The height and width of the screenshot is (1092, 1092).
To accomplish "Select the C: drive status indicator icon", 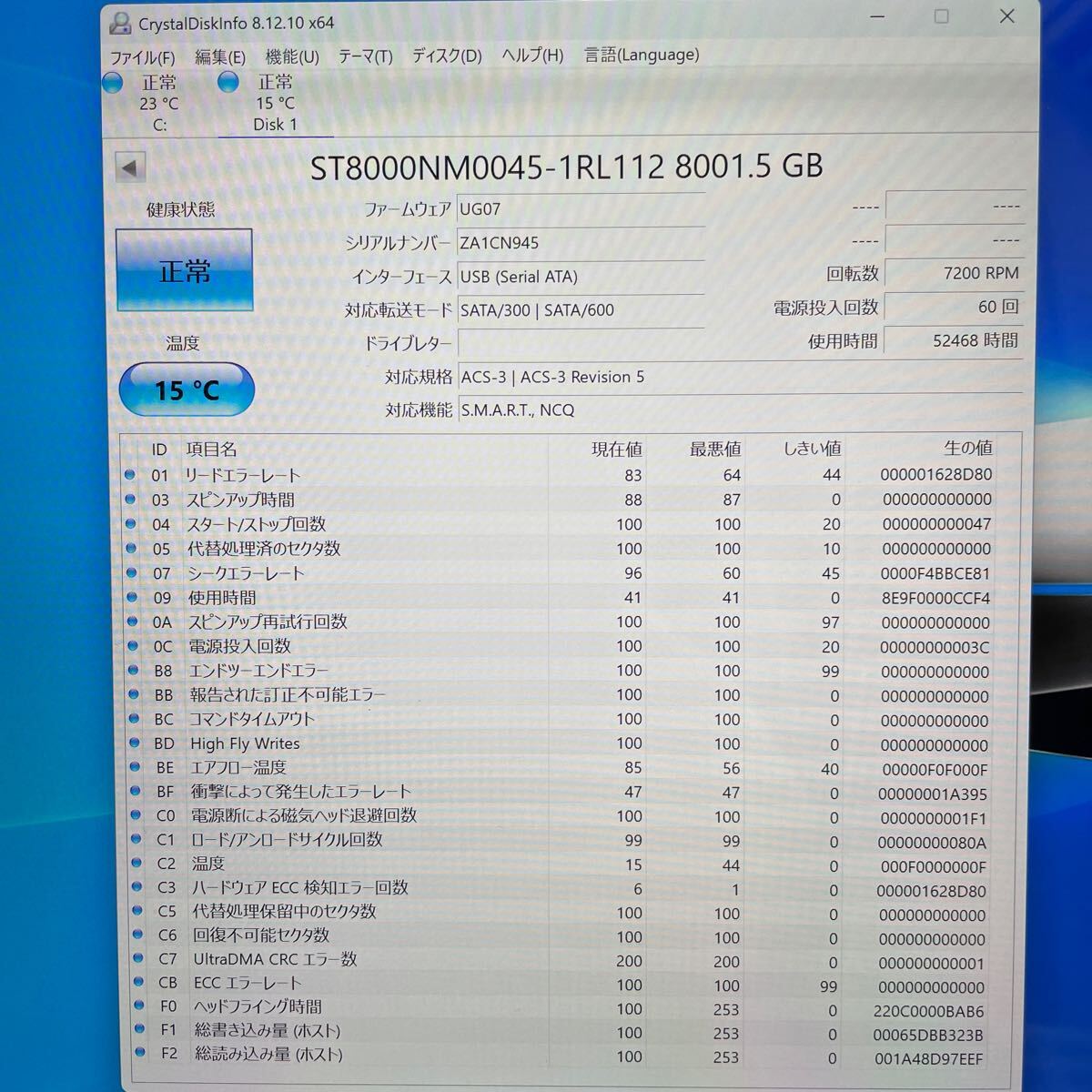I will (112, 83).
